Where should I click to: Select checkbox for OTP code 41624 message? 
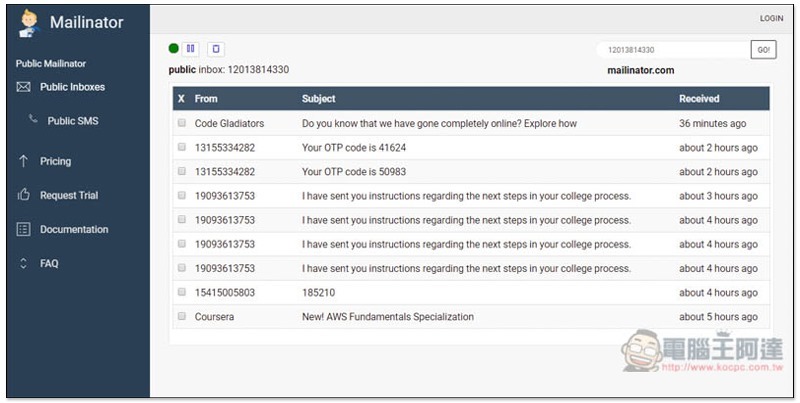click(x=181, y=147)
